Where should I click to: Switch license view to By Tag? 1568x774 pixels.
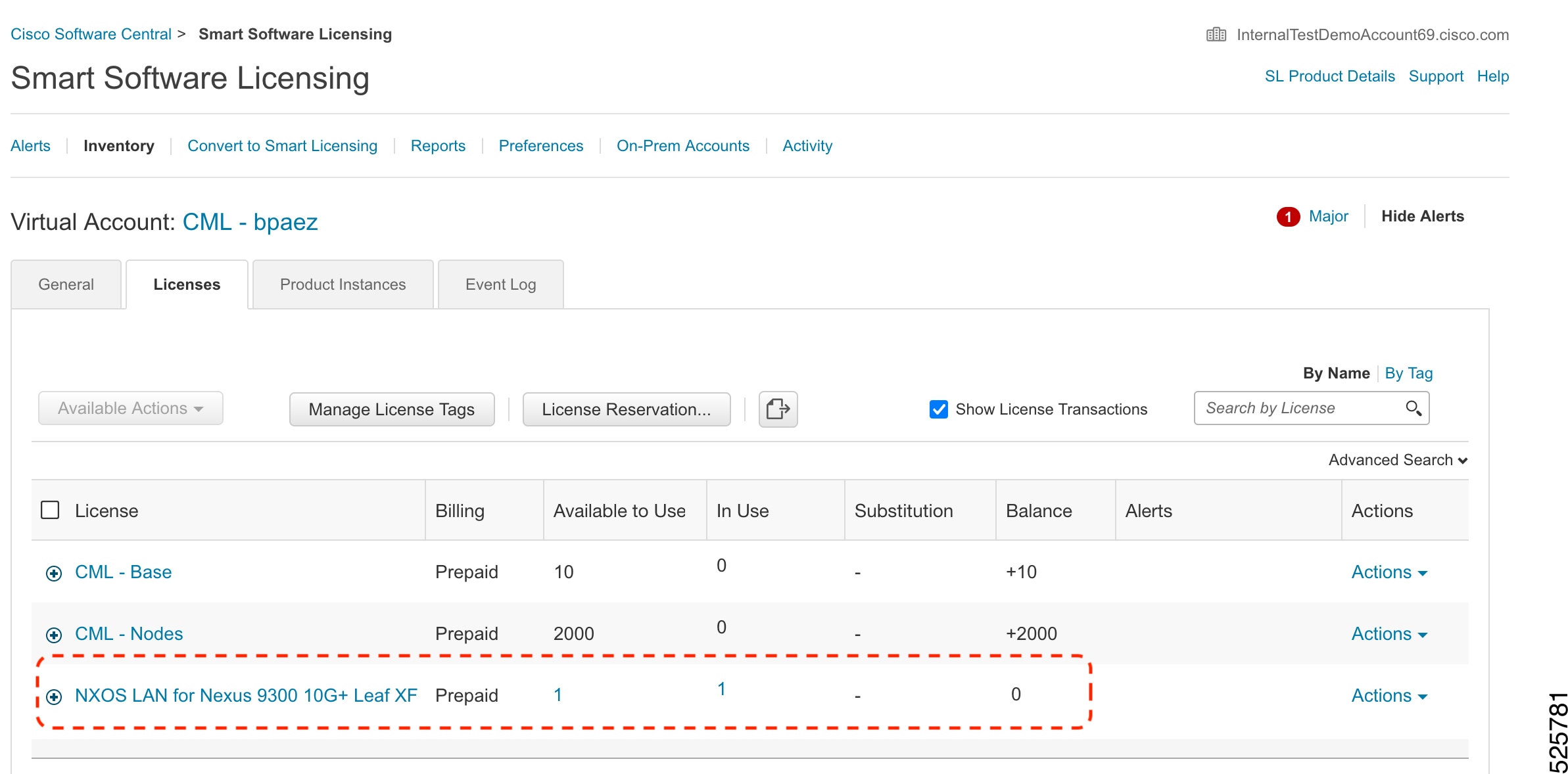click(1409, 373)
